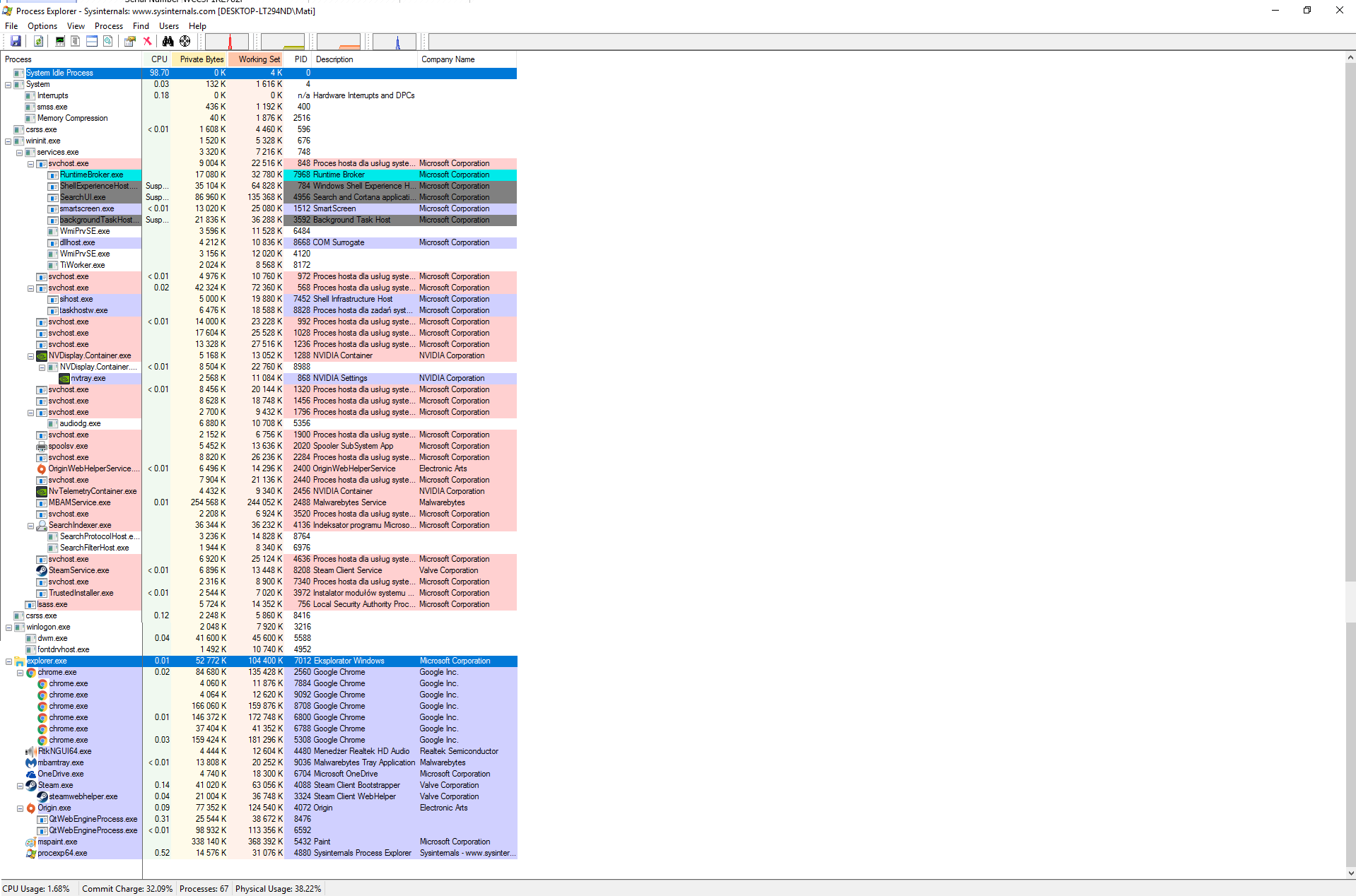Viewport: 1356px width, 896px height.
Task: Click the blue I/O mini graph
Action: coord(394,42)
